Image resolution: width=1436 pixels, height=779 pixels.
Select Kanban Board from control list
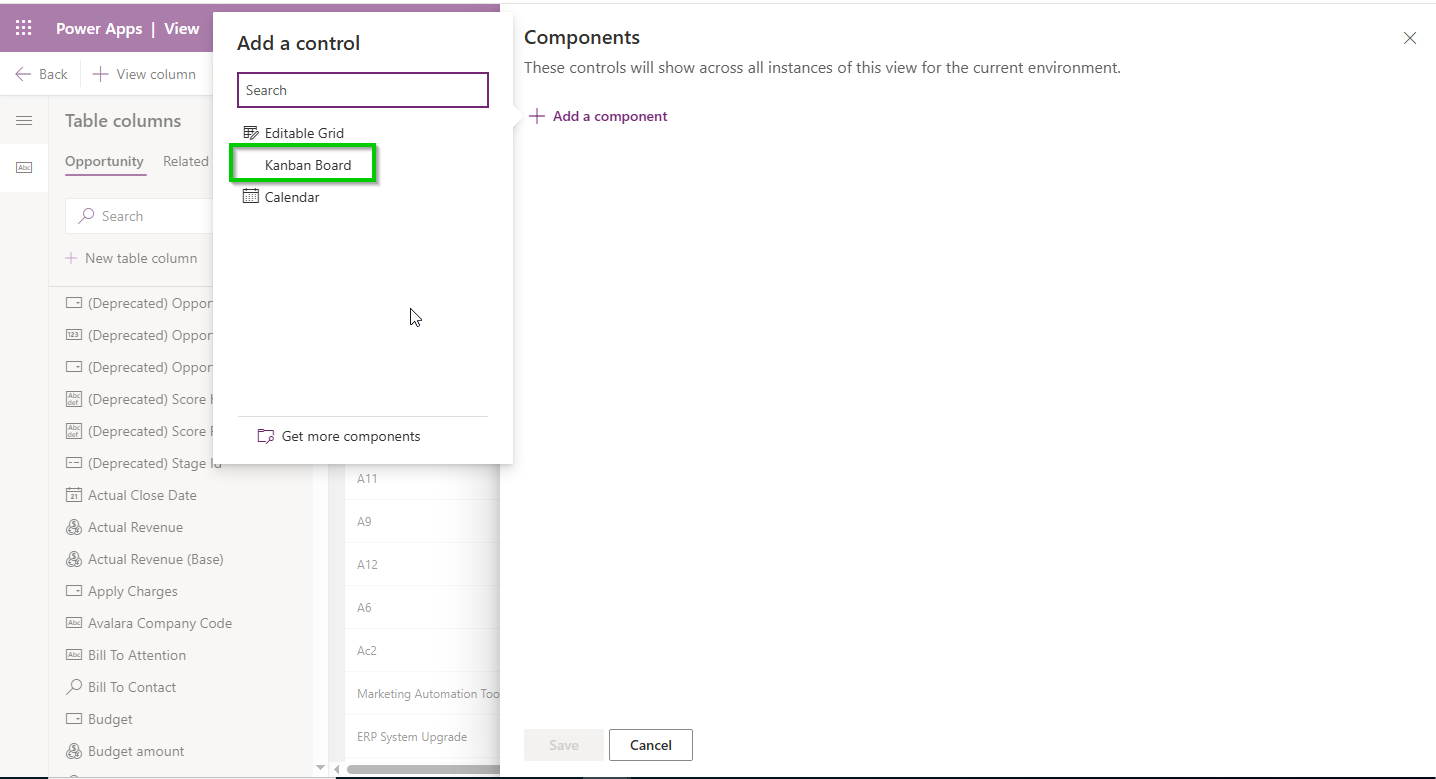pos(307,165)
